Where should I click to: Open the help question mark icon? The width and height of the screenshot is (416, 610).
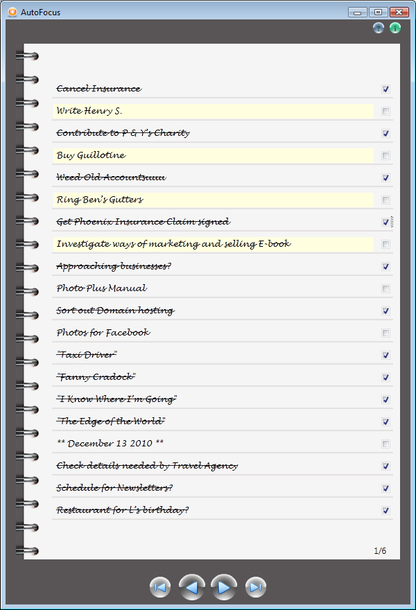click(379, 28)
